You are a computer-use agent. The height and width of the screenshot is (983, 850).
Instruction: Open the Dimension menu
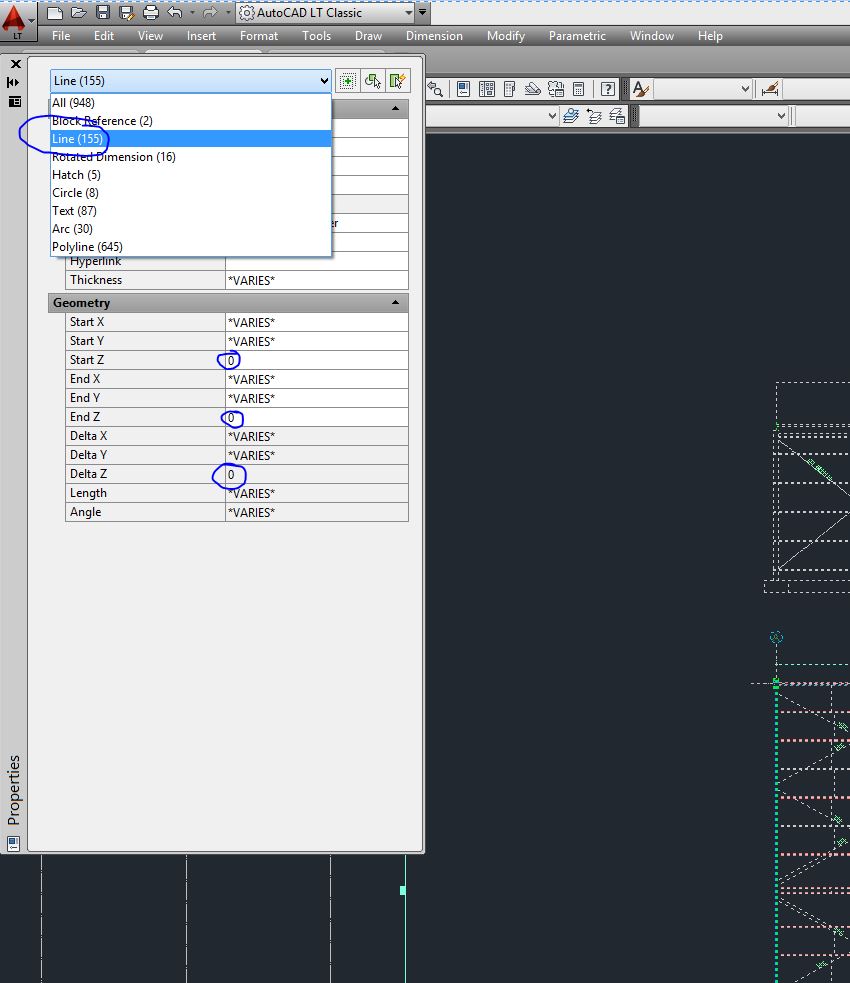[434, 36]
